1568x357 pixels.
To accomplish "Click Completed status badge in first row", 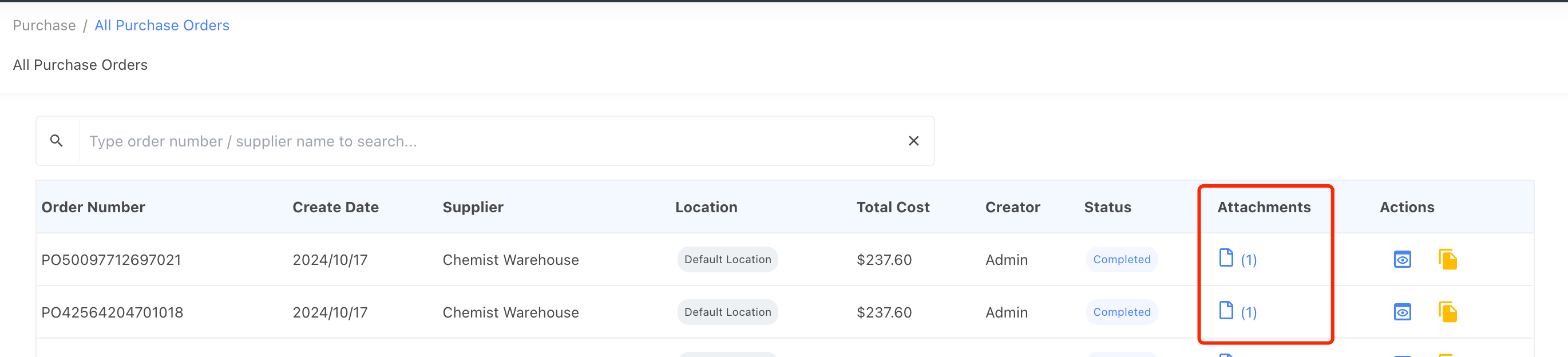I will point(1121,260).
